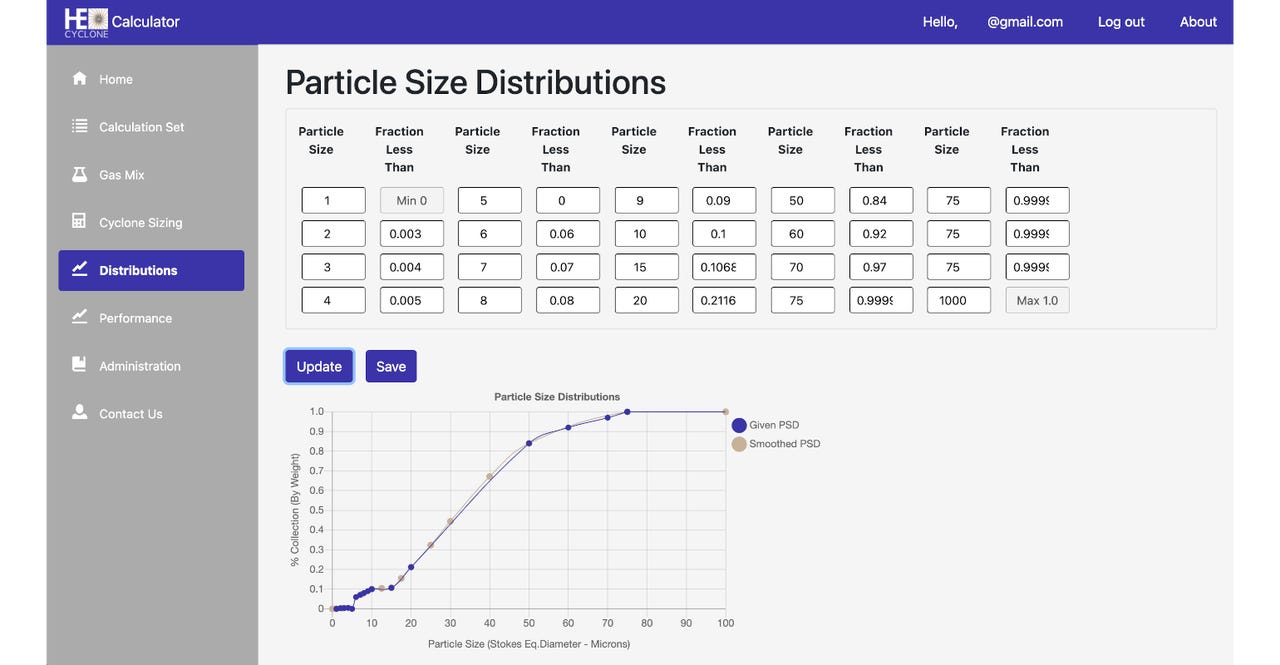Click the Home icon in the sidebar

79,77
